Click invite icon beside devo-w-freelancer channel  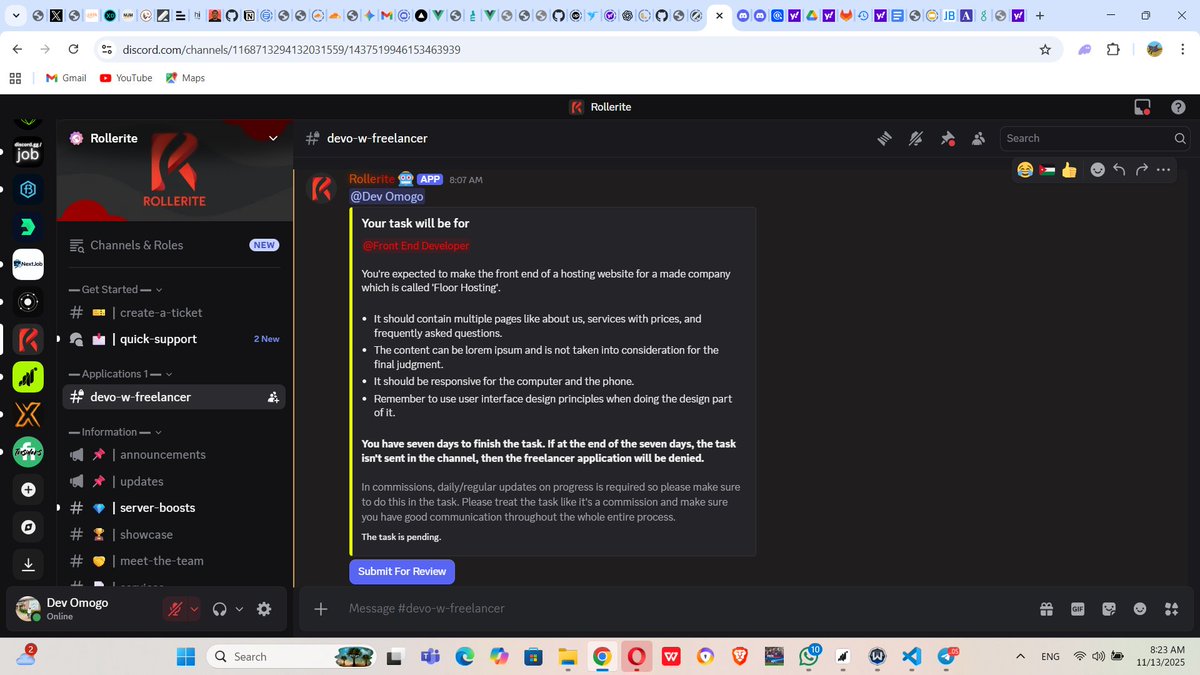point(273,397)
